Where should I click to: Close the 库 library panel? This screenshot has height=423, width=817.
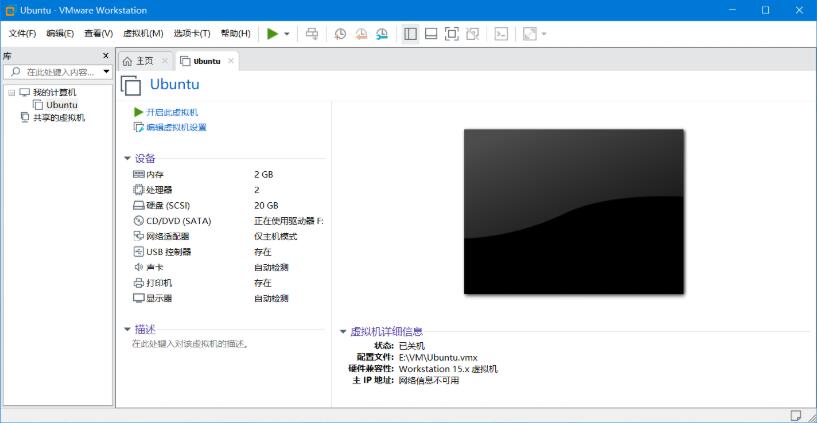(x=106, y=56)
